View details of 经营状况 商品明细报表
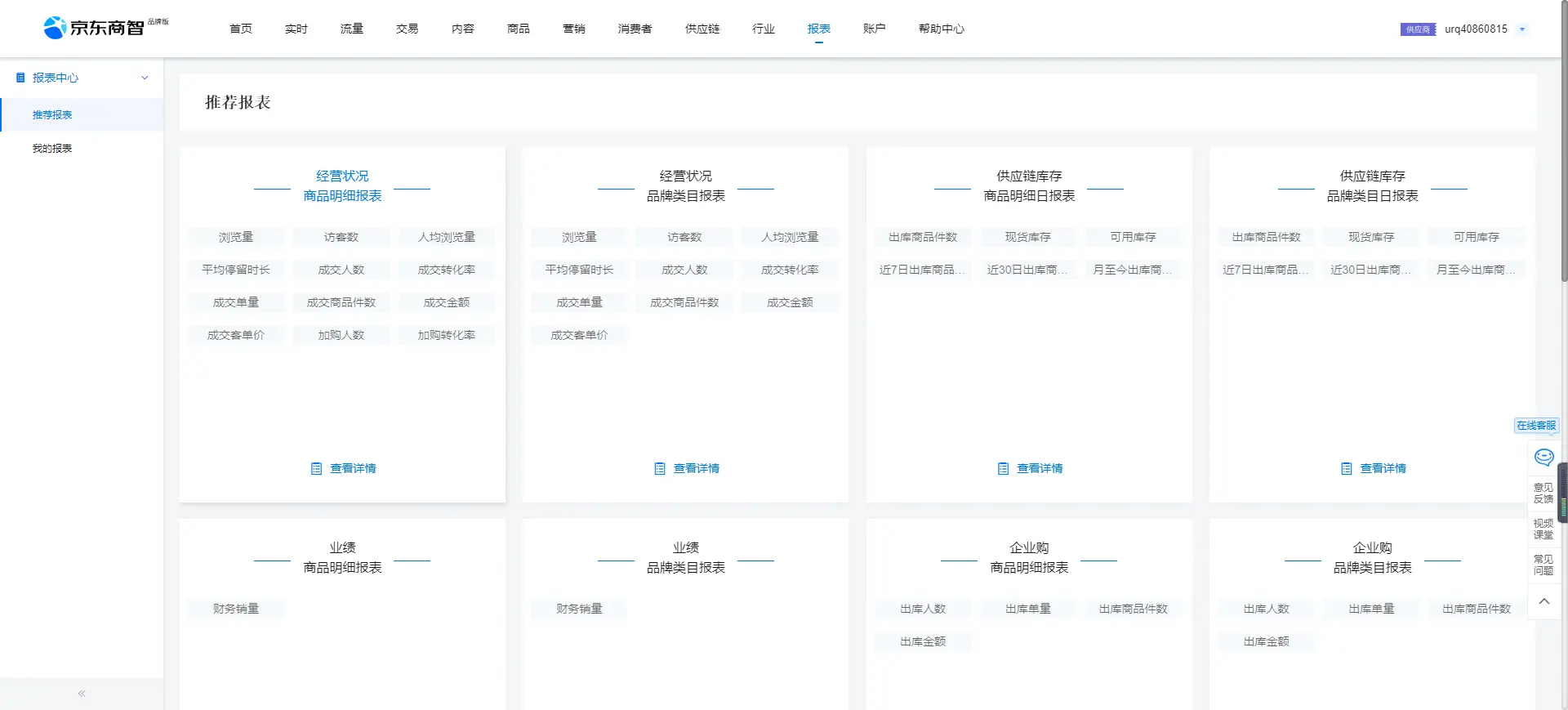 [x=344, y=468]
